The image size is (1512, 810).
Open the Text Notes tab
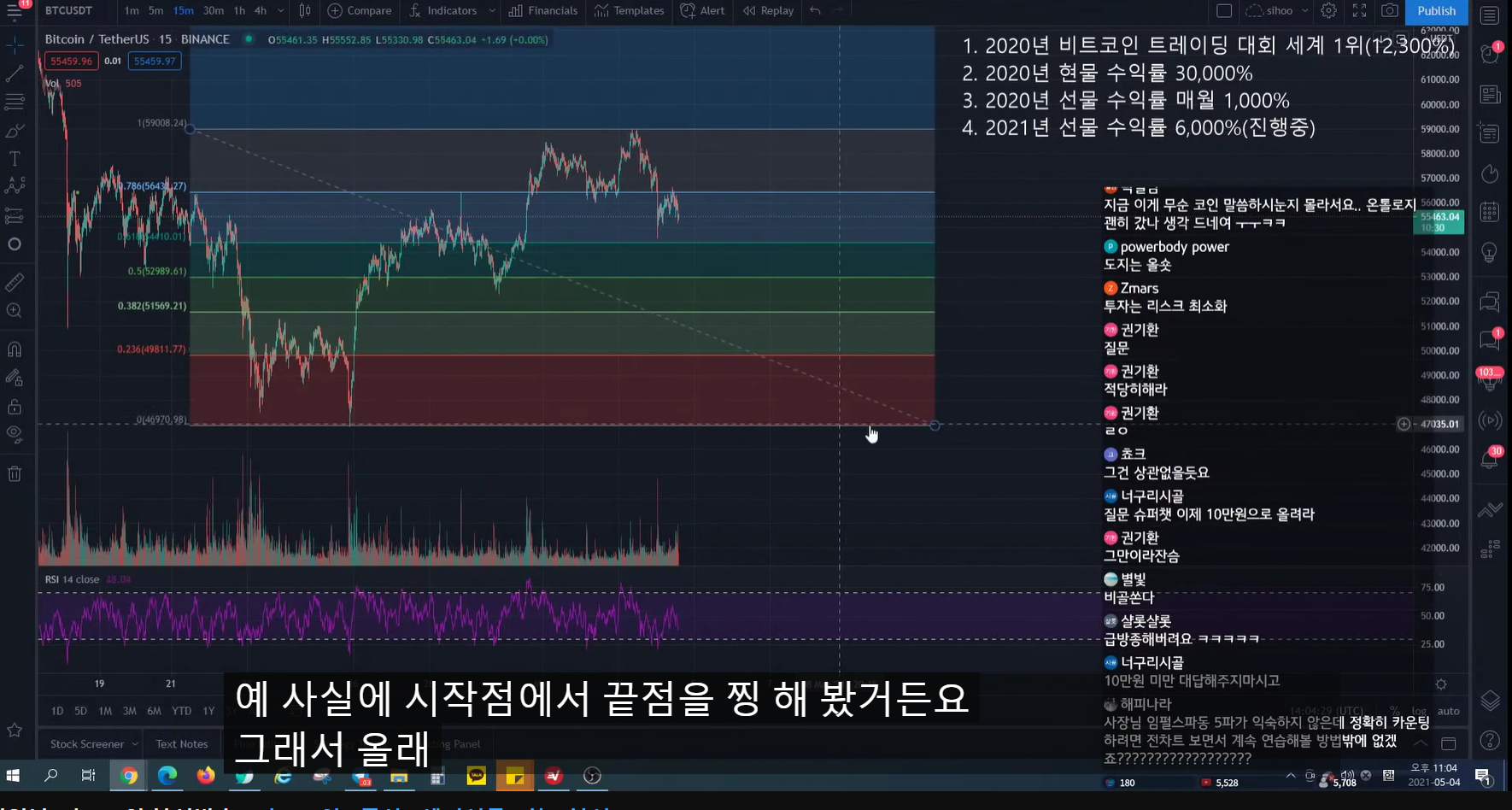(x=182, y=744)
